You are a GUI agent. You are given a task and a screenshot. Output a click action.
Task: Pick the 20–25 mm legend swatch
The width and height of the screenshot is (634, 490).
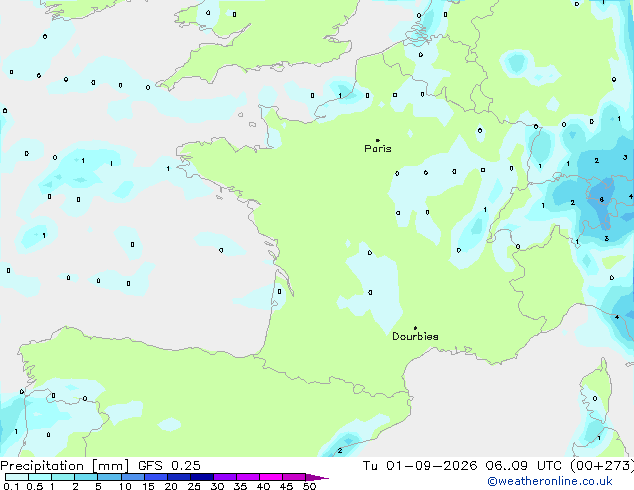click(x=178, y=477)
